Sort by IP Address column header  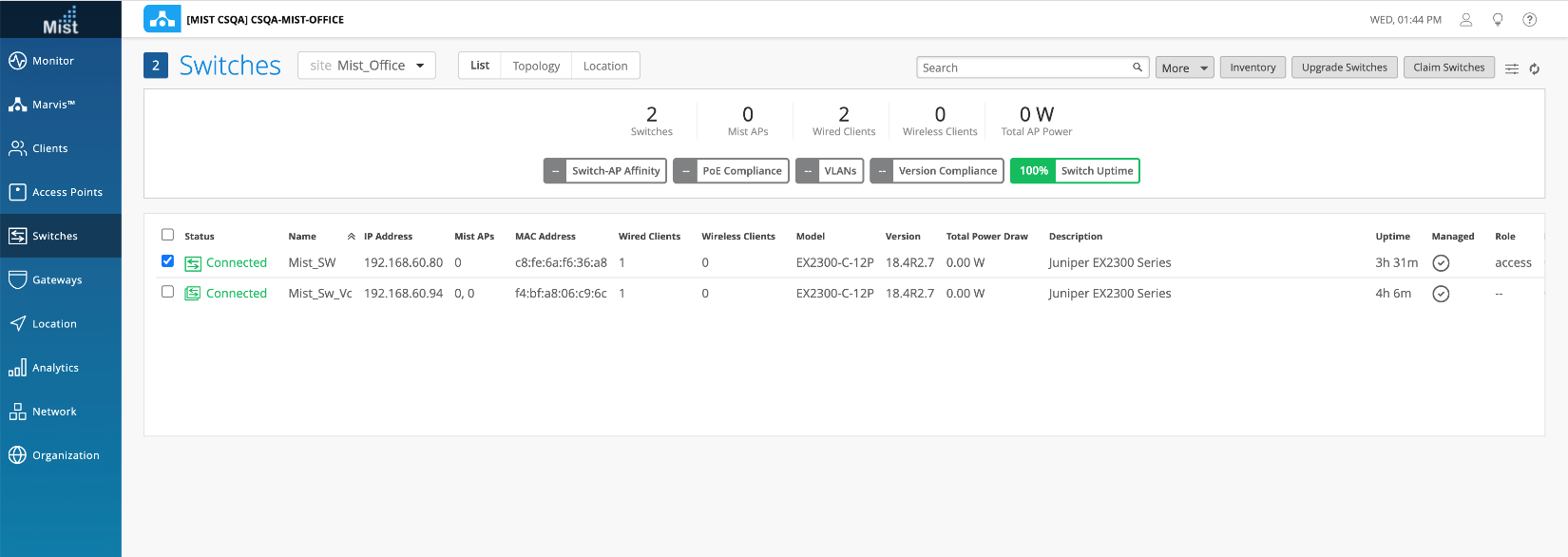(x=388, y=237)
